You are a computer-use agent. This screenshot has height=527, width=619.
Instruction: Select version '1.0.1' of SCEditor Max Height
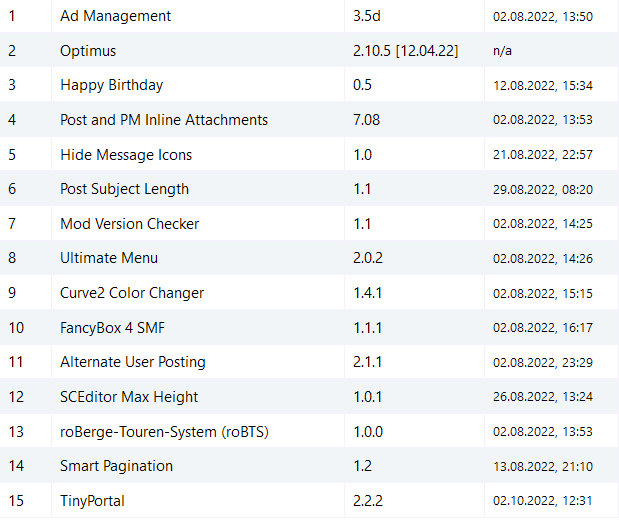(368, 397)
